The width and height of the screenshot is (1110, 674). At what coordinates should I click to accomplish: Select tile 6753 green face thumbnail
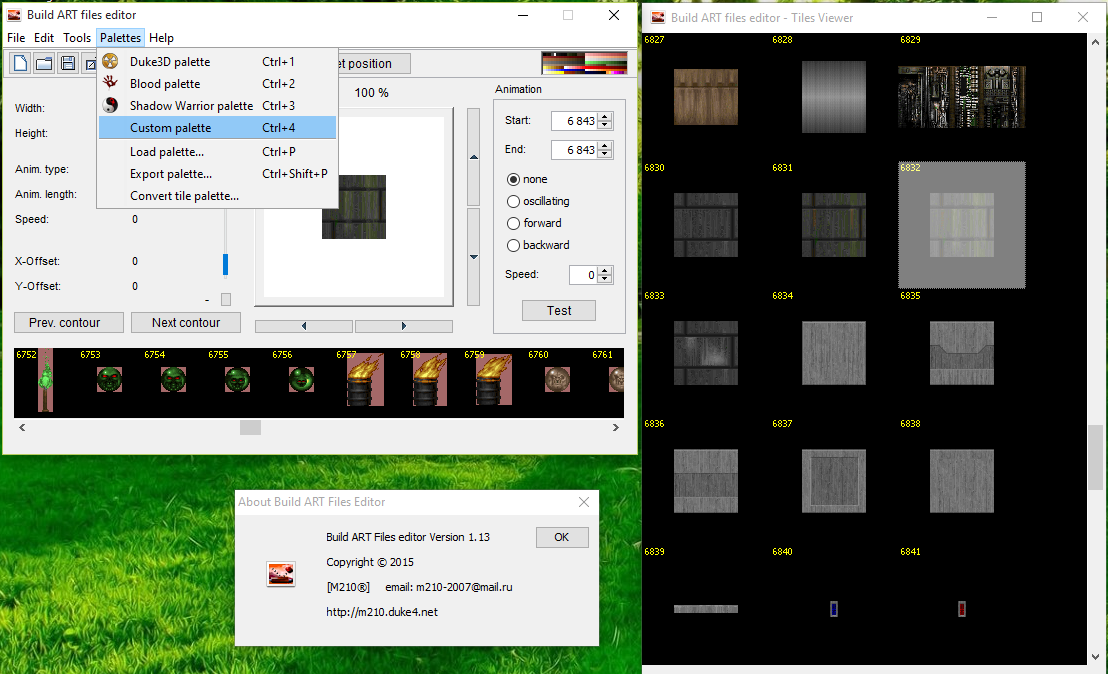(109, 379)
